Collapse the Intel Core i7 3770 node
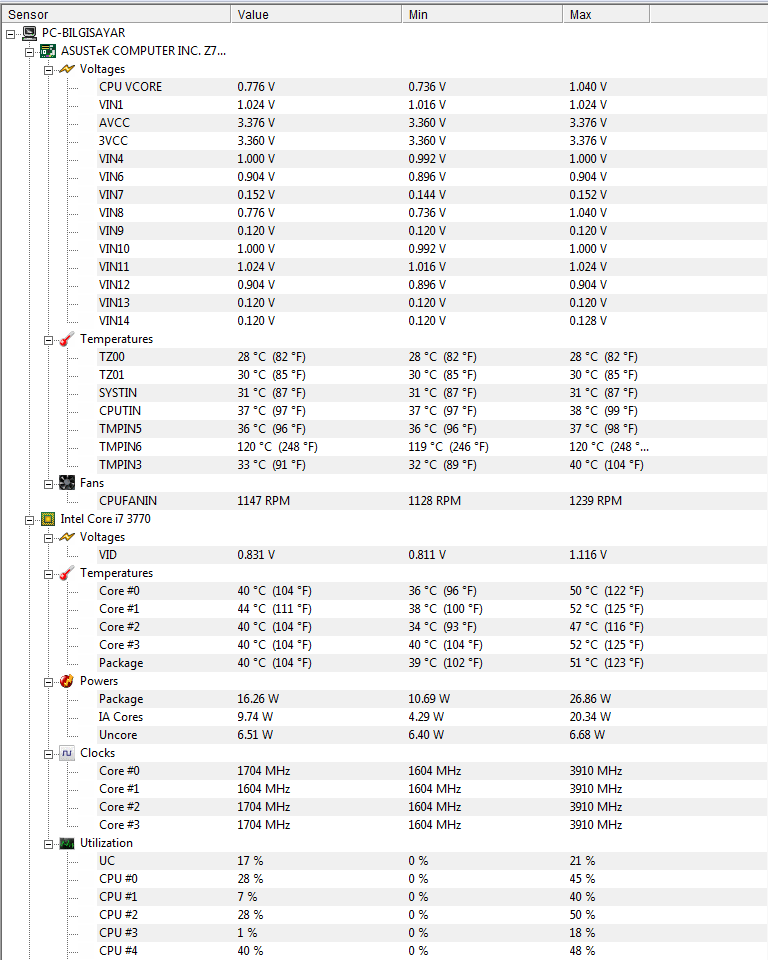Viewport: 768px width, 960px height. (29, 519)
